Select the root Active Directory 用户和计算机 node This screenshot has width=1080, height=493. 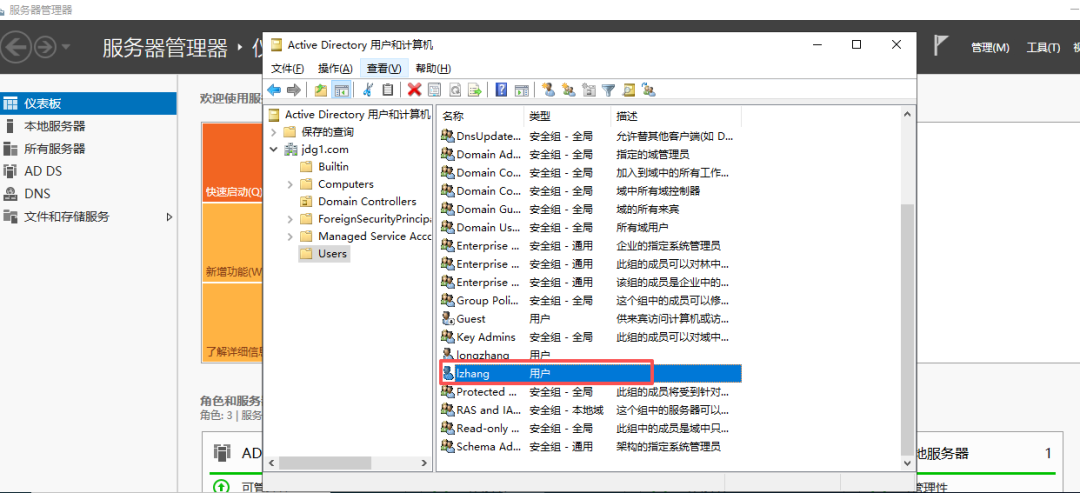click(x=350, y=114)
